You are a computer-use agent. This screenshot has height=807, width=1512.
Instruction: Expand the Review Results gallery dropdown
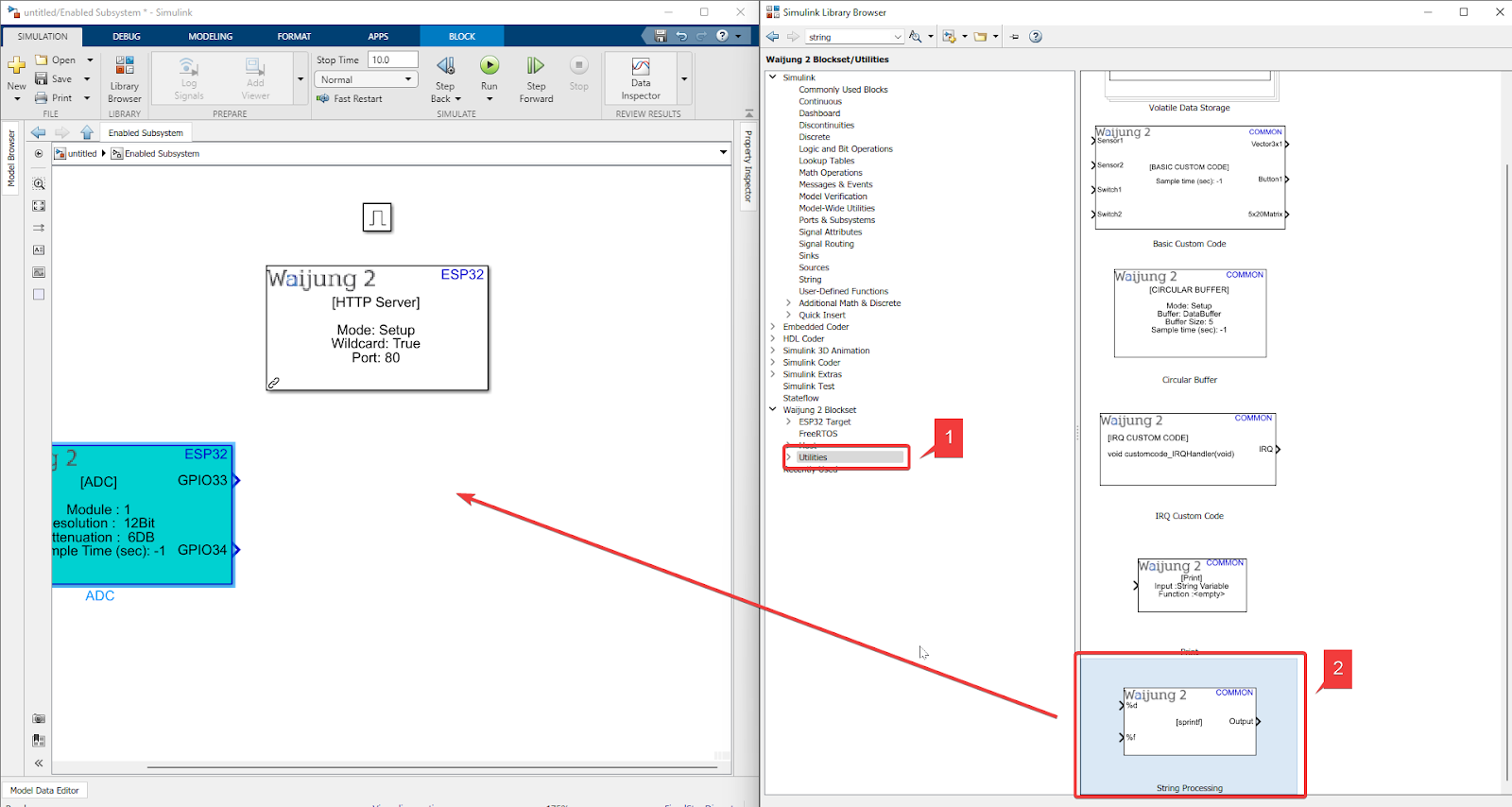click(x=684, y=79)
